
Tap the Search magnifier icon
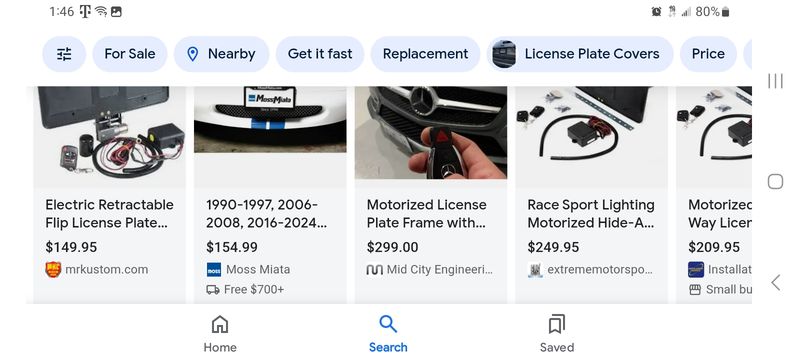388,324
